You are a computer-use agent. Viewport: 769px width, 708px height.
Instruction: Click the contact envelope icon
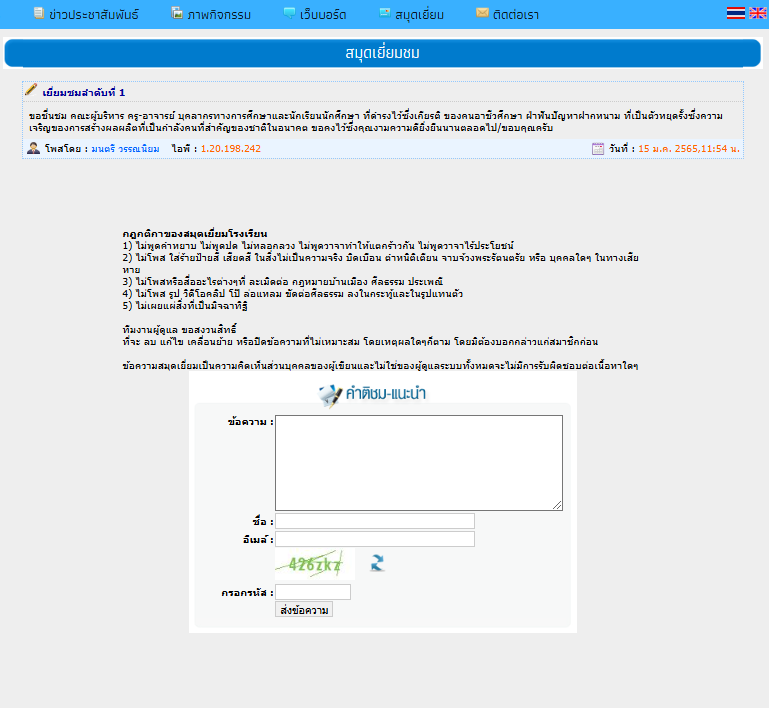point(482,13)
